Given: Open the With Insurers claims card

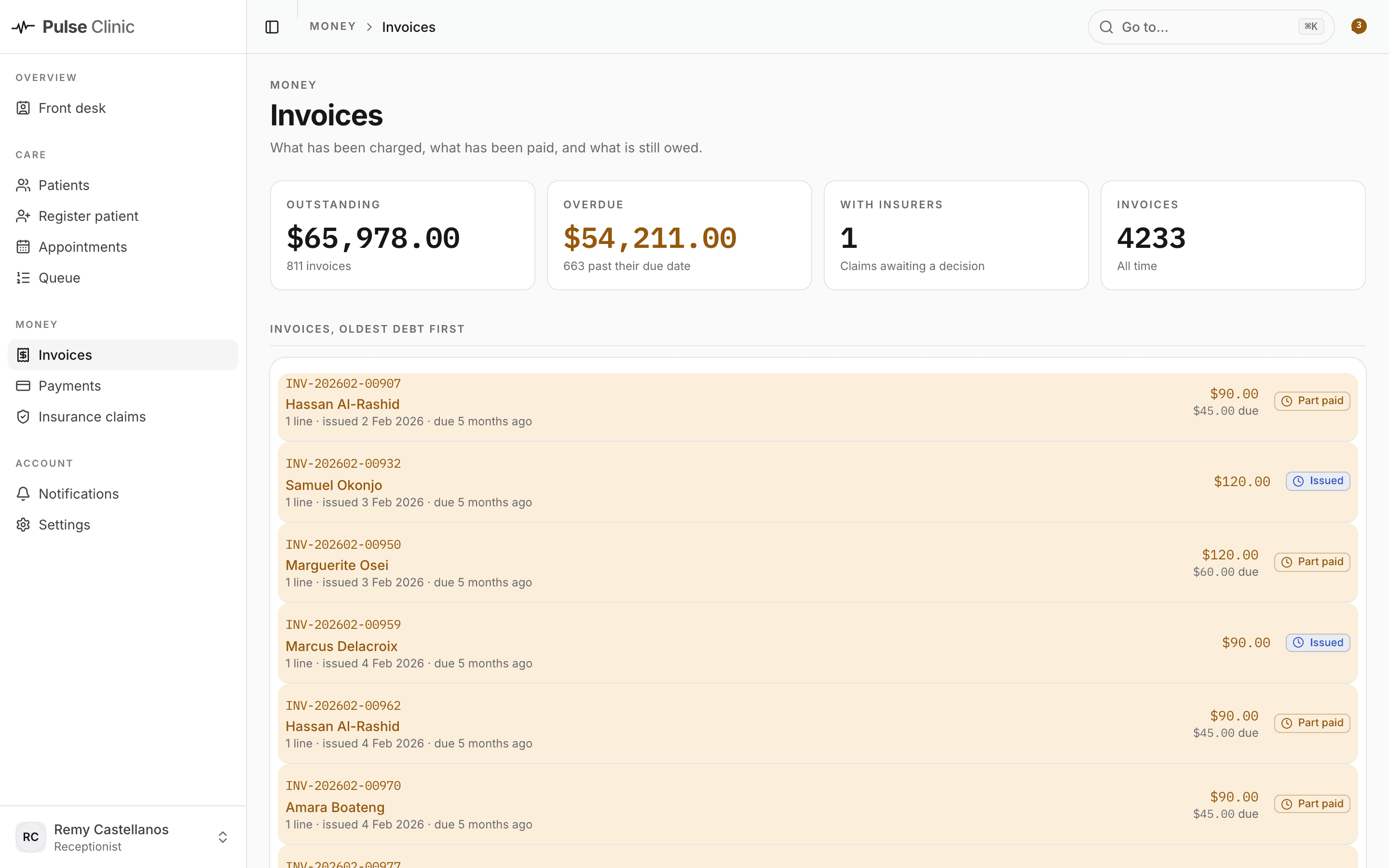Looking at the screenshot, I should pos(955,235).
